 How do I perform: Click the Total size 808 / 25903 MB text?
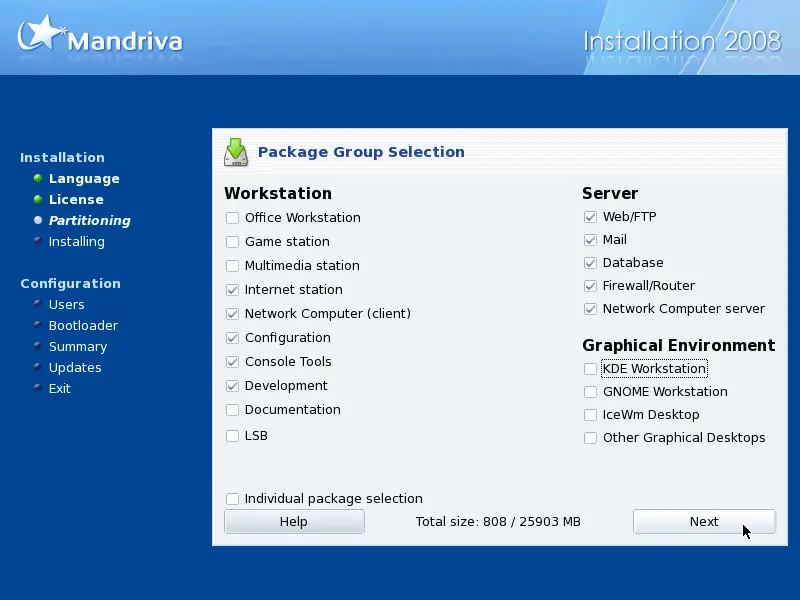pos(498,521)
